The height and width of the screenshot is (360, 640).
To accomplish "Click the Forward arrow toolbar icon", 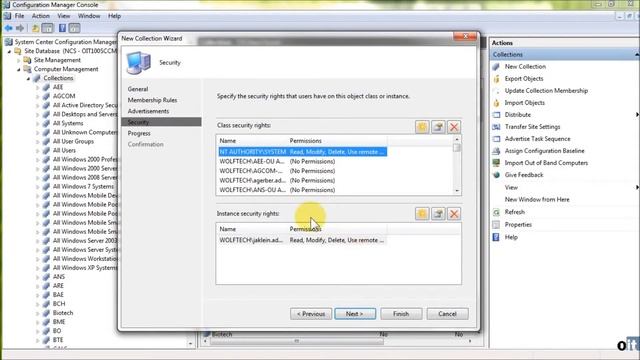I will pyautogui.click(x=20, y=28).
